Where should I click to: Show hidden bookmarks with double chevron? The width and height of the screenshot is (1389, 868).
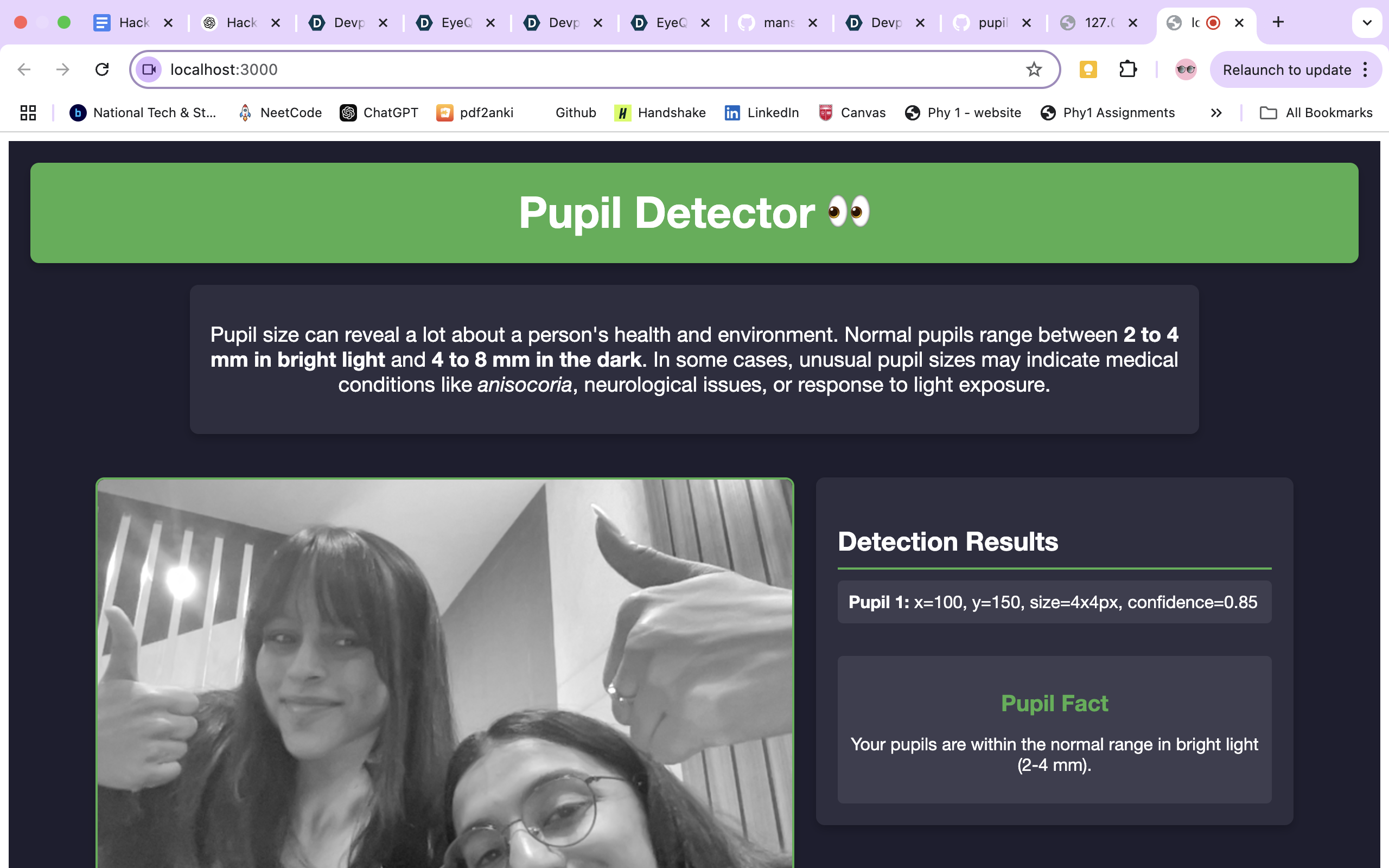tap(1216, 112)
